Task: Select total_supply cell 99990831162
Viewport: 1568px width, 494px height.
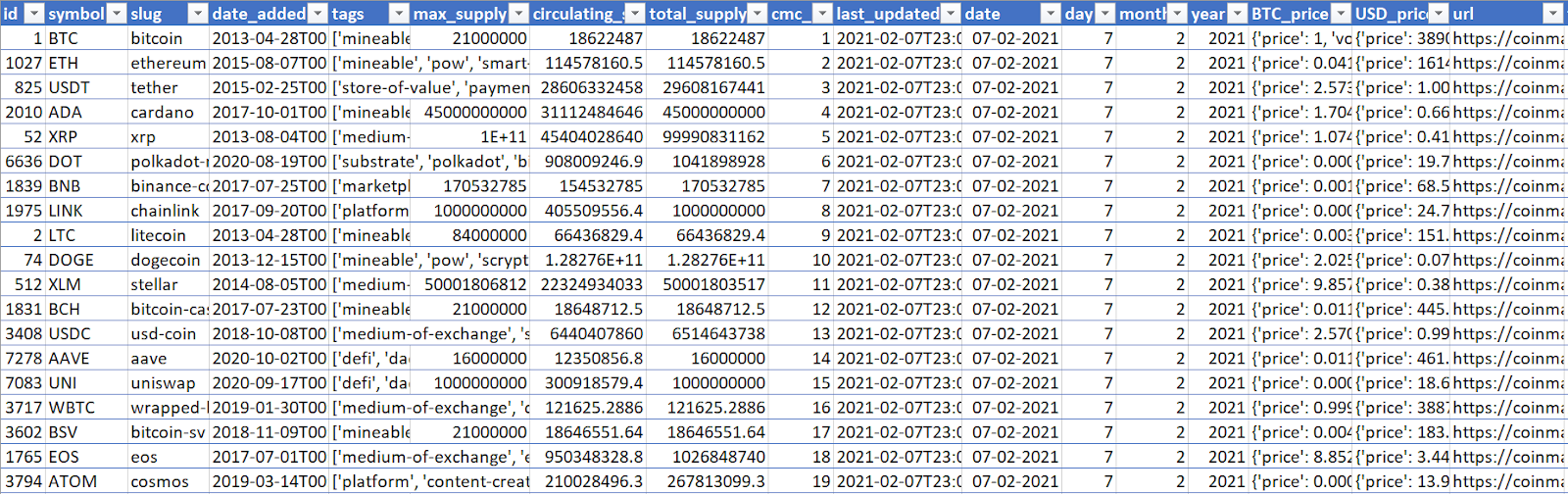Action: 707,136
